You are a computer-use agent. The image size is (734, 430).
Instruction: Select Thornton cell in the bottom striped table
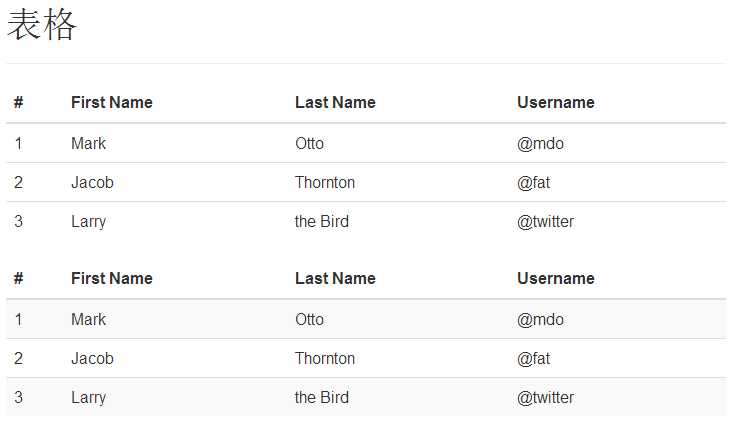point(325,358)
